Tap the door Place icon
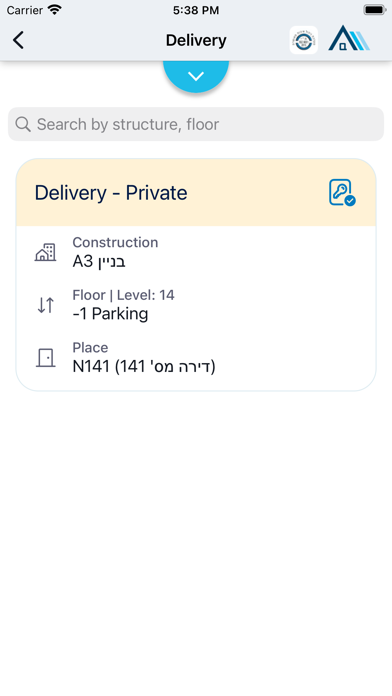This screenshot has width=392, height=696. pos(45,358)
